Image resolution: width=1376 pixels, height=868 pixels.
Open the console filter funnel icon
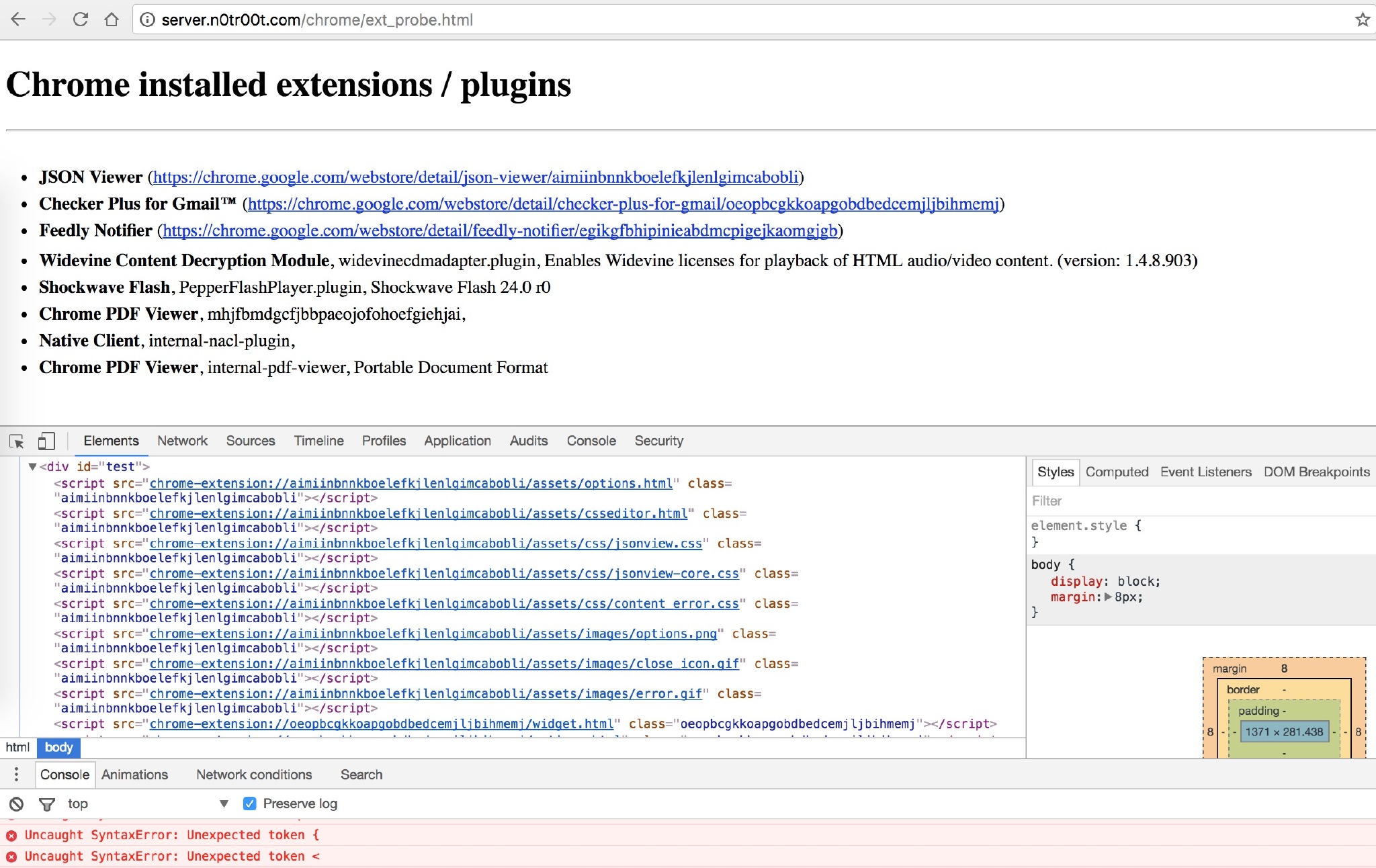[47, 804]
